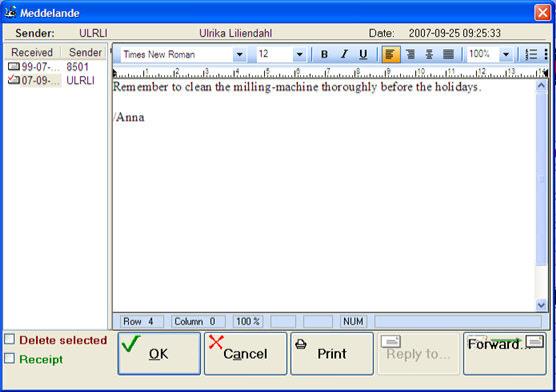Image resolution: width=556 pixels, height=392 pixels.
Task: Toggle Bold formatting
Action: (x=324, y=54)
